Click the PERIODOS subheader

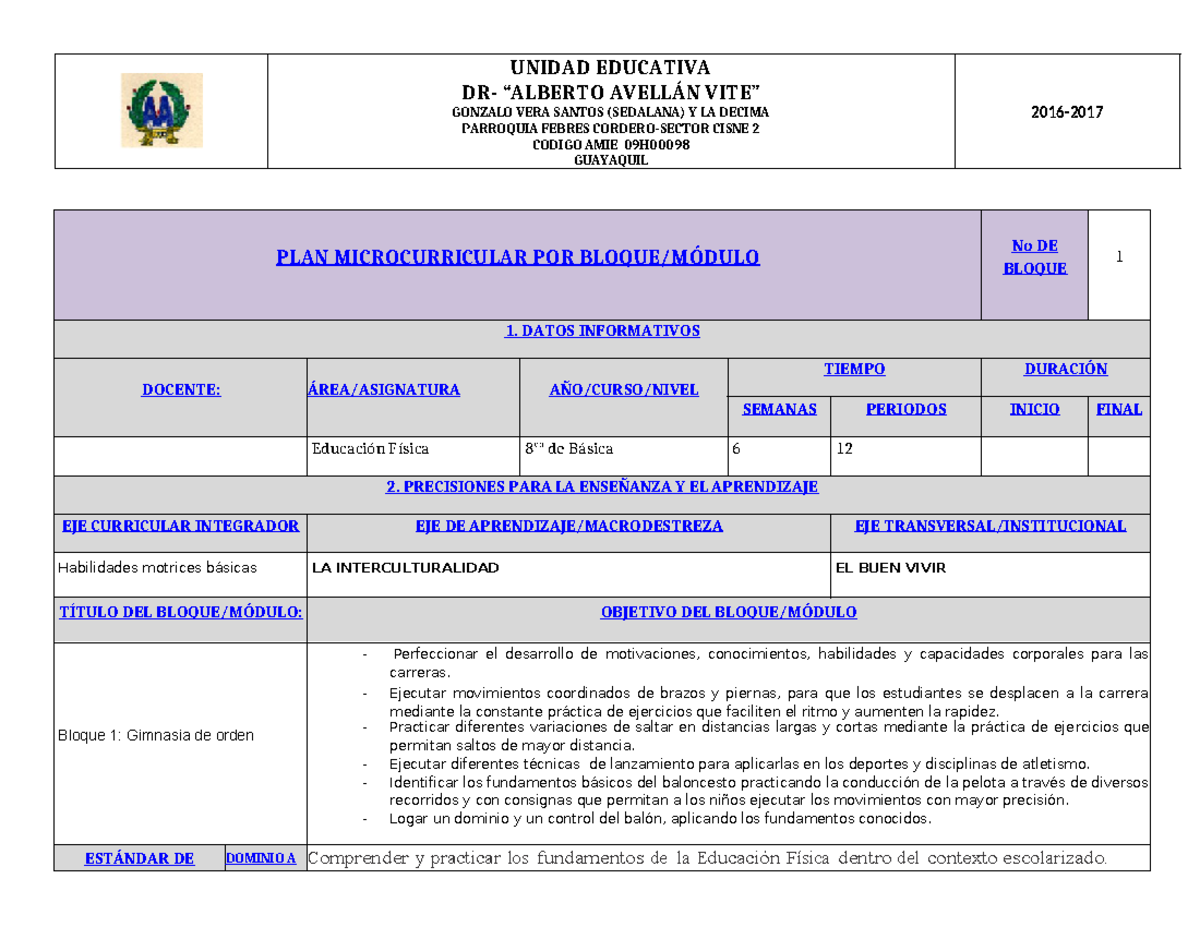click(905, 409)
